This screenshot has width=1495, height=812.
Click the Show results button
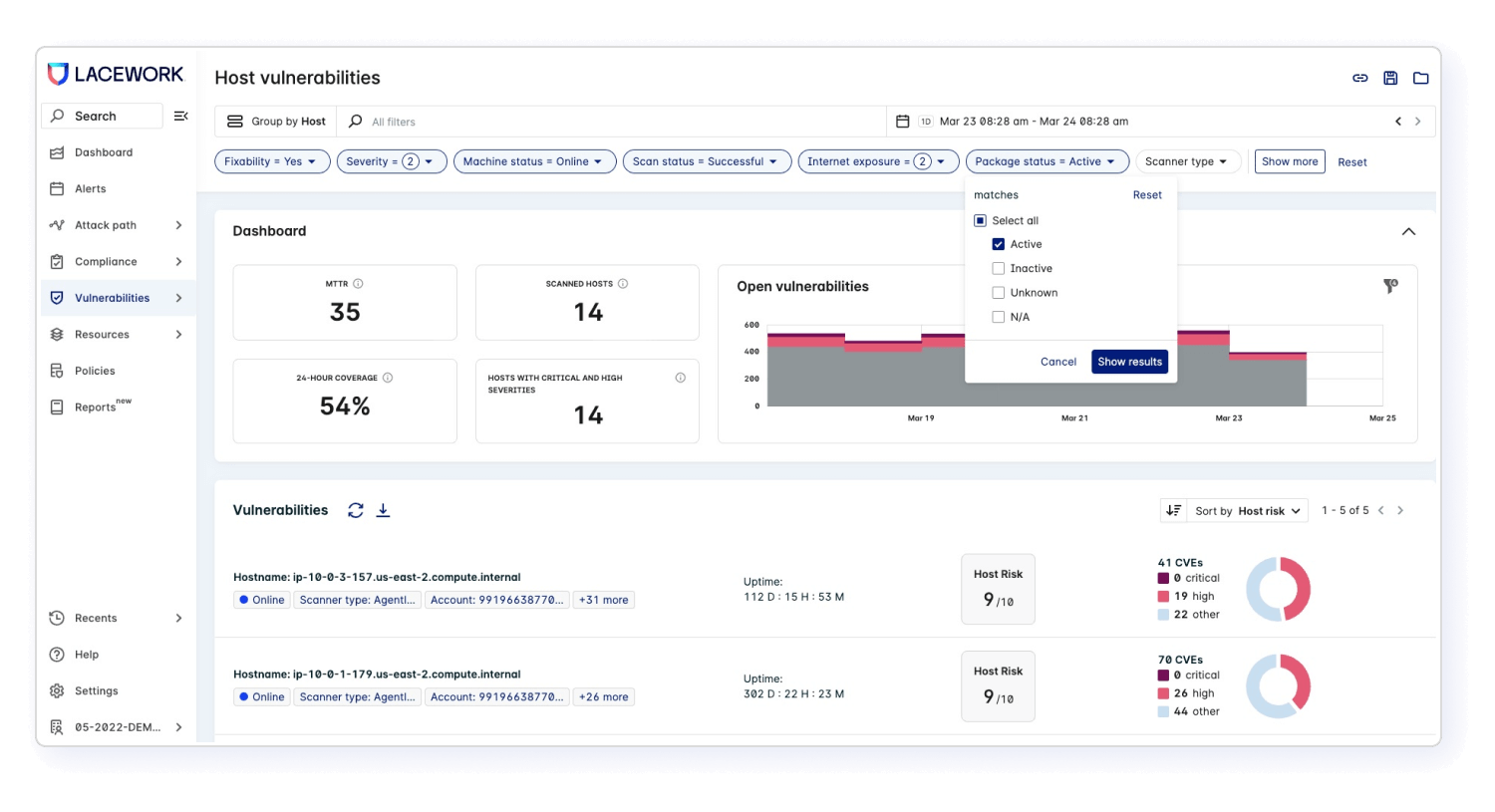coord(1129,362)
